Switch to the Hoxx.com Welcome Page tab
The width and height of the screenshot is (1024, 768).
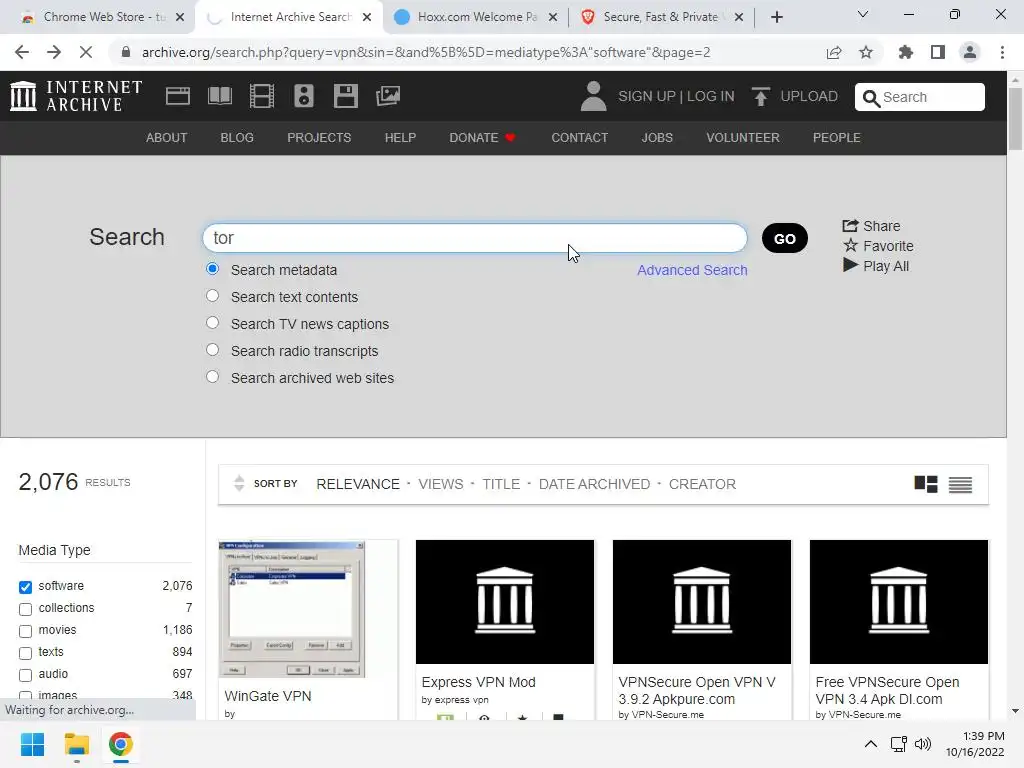coord(476,17)
